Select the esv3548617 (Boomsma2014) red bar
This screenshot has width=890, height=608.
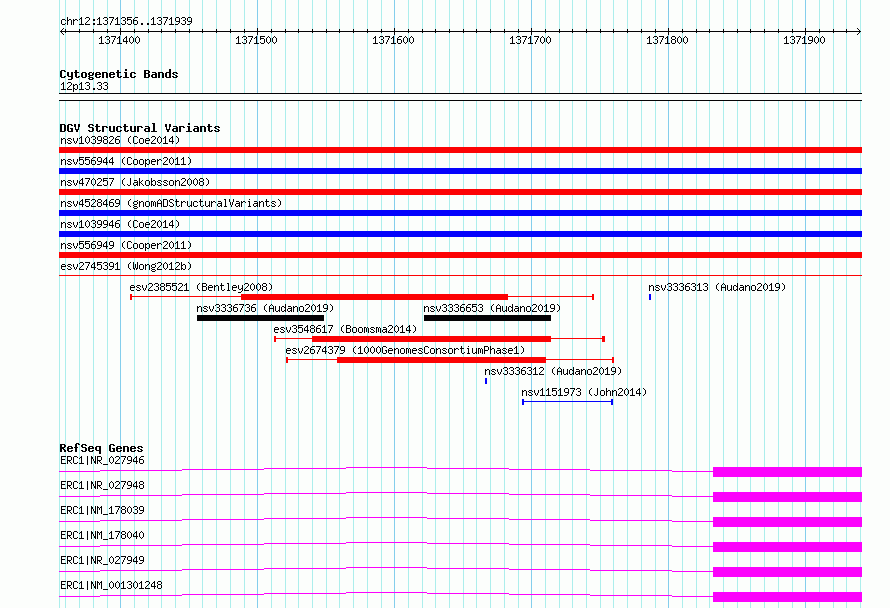click(x=431, y=339)
